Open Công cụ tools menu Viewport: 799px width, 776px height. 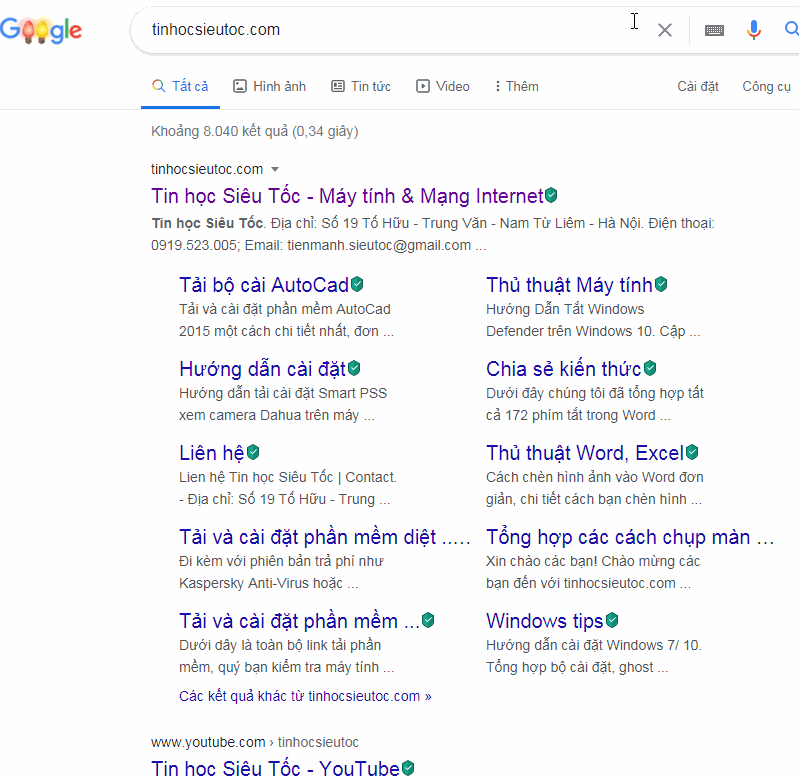click(766, 86)
